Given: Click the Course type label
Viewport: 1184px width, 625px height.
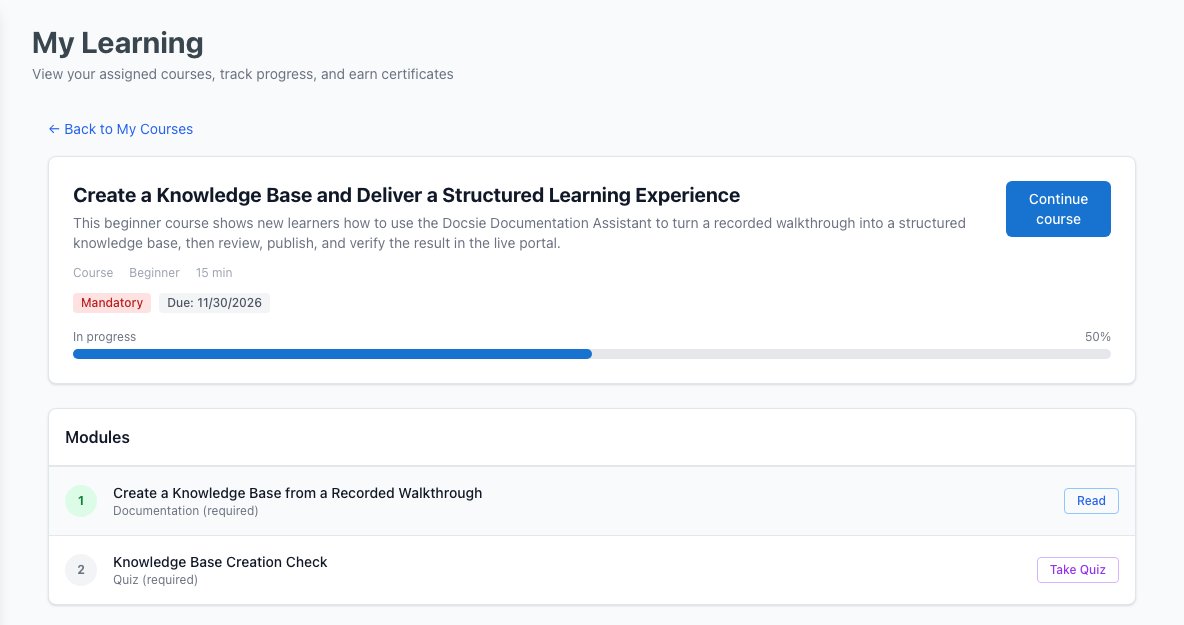Looking at the screenshot, I should point(93,272).
